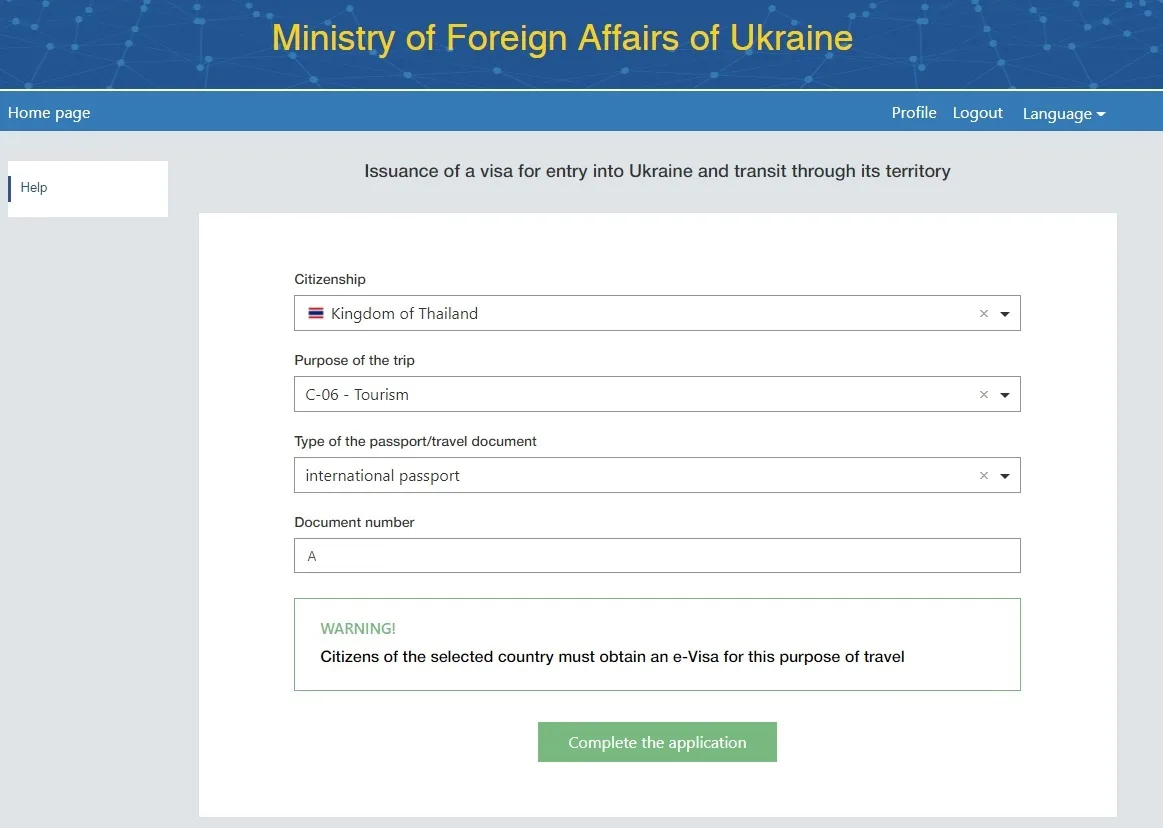
Task: Go to Home page
Action: [x=49, y=113]
